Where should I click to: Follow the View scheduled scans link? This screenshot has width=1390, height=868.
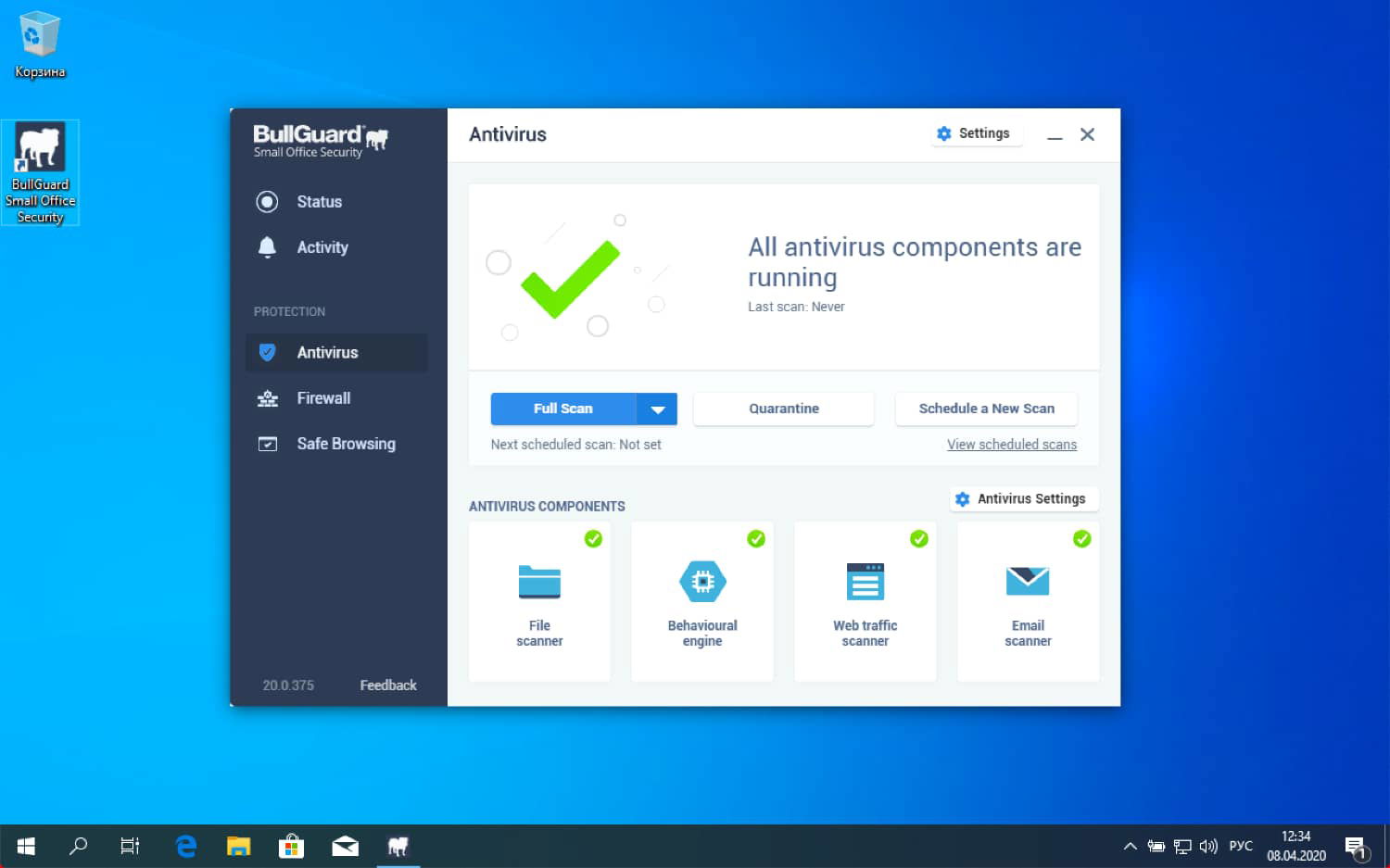tap(1012, 445)
